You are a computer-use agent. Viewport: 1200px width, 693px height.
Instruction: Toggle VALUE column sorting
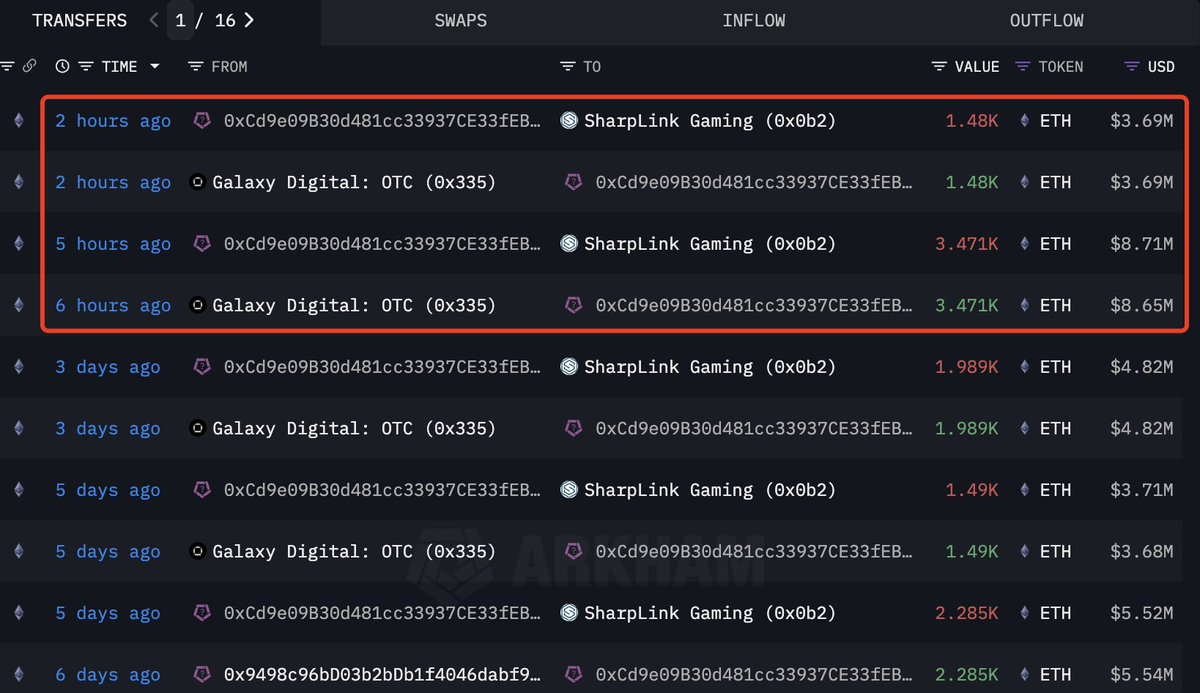[x=976, y=66]
